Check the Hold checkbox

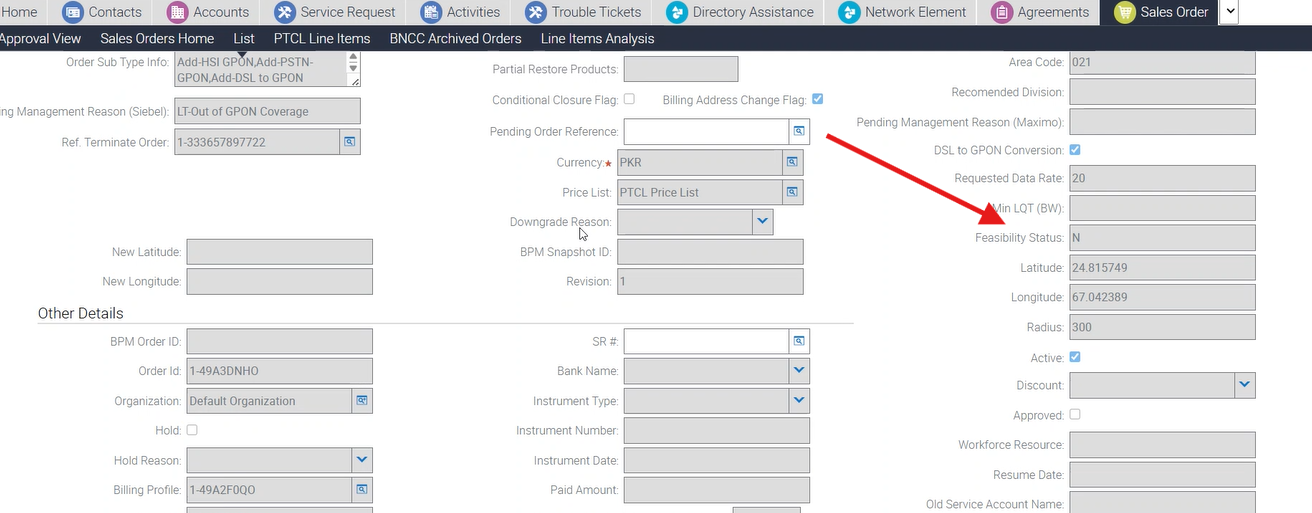[192, 430]
